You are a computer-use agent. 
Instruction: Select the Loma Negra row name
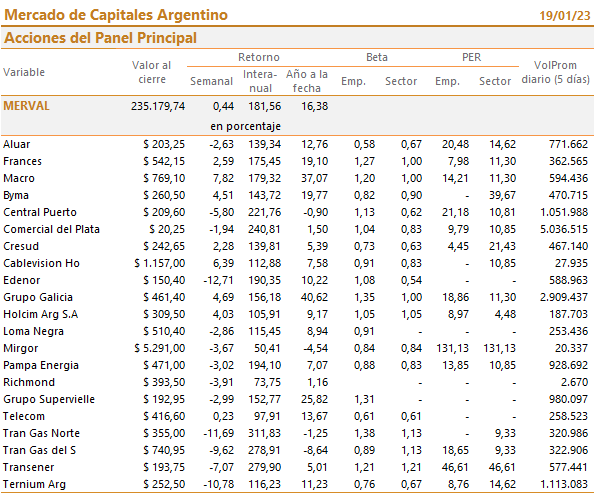(33, 332)
